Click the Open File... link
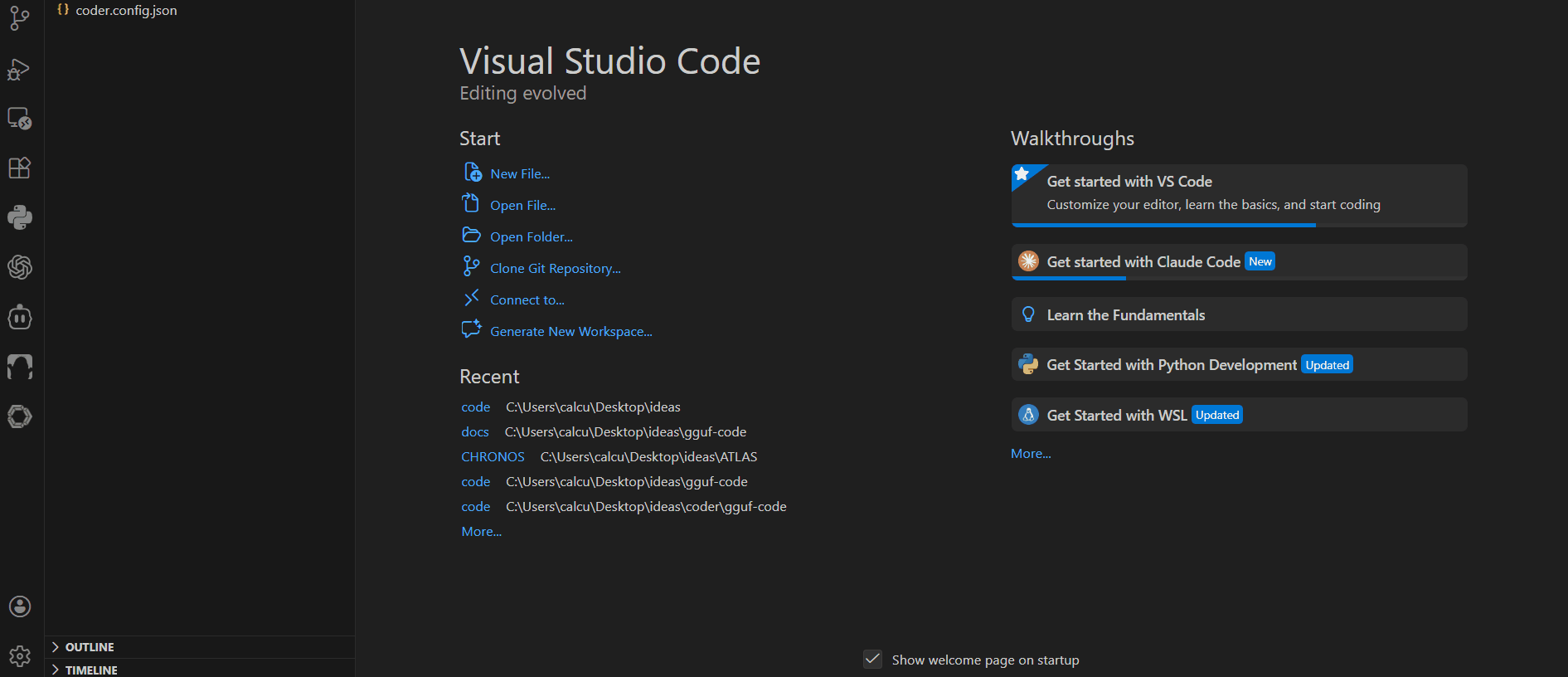This screenshot has height=677, width=1568. click(522, 205)
